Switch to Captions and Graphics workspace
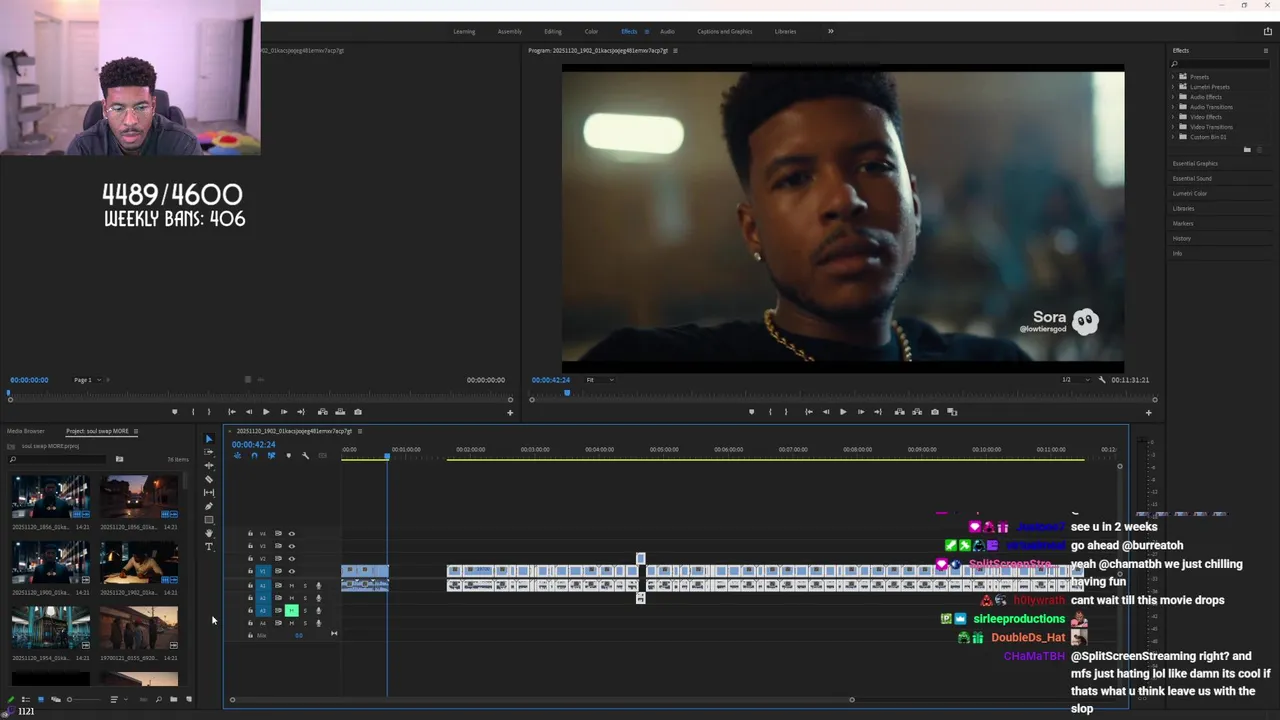The height and width of the screenshot is (720, 1280). tap(725, 31)
